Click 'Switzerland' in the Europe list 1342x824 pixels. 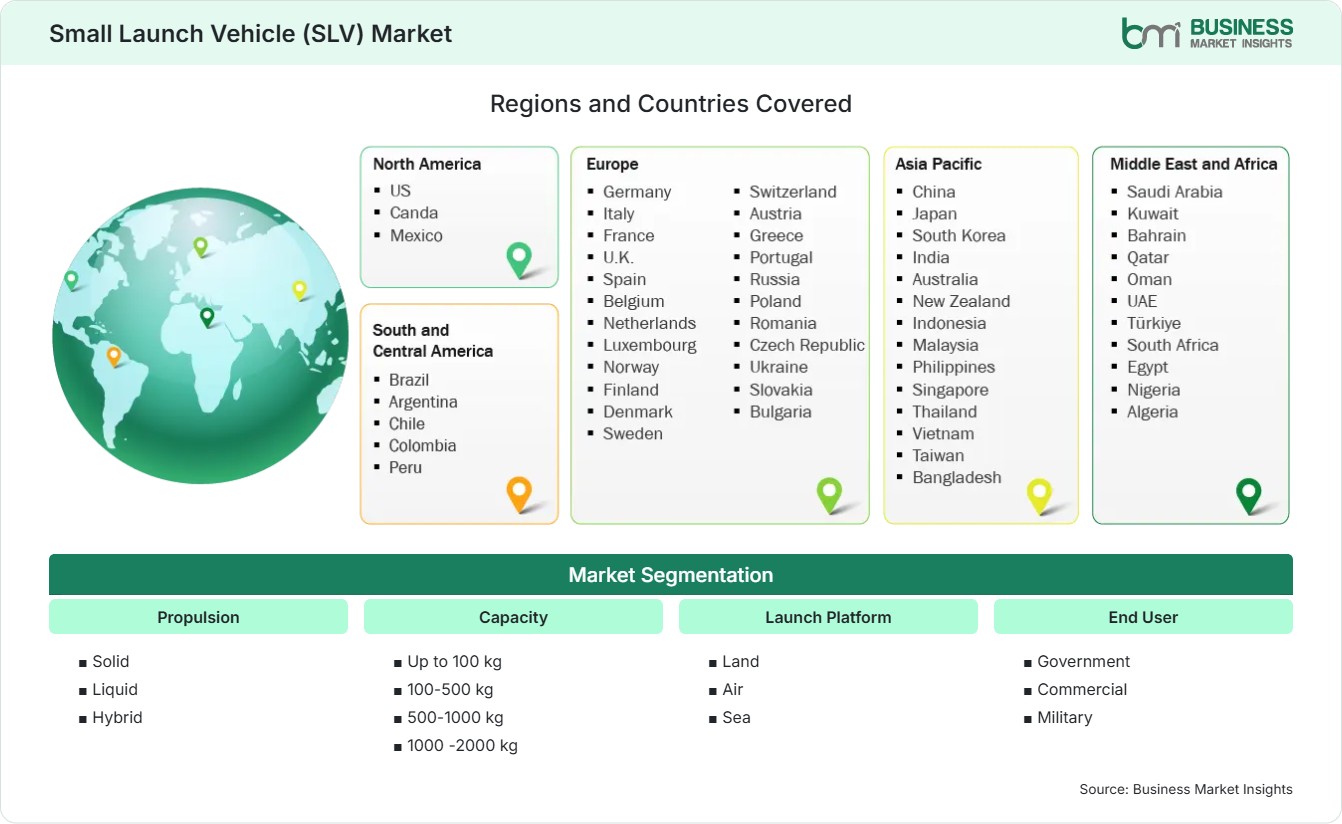click(x=793, y=191)
